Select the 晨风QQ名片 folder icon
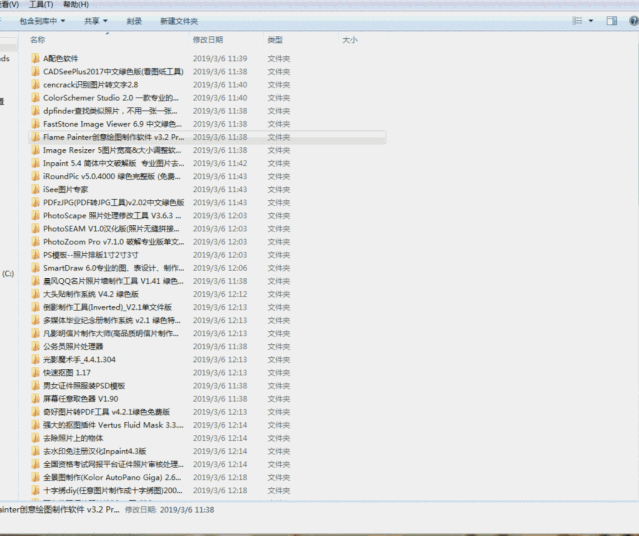 click(36, 281)
